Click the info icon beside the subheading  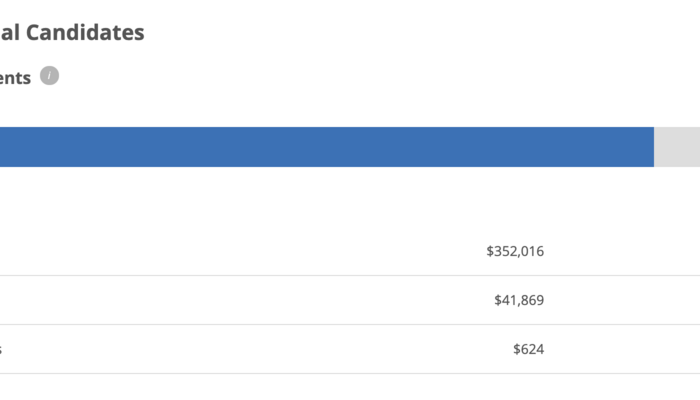(x=50, y=76)
